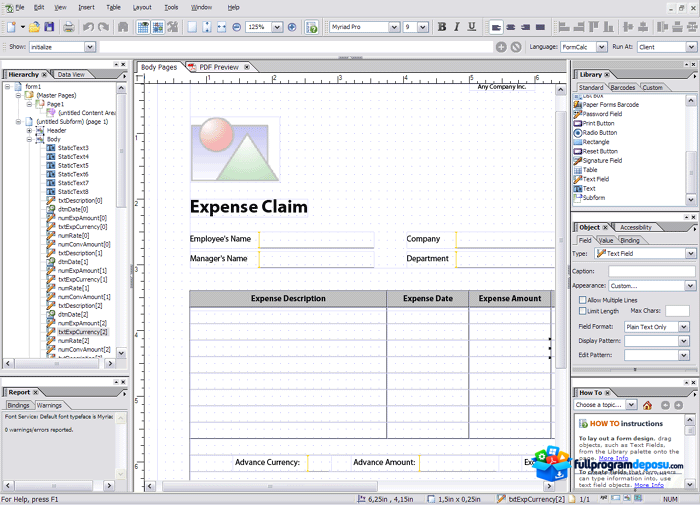The height and width of the screenshot is (505, 700).
Task: Click the How To home icon
Action: (647, 405)
